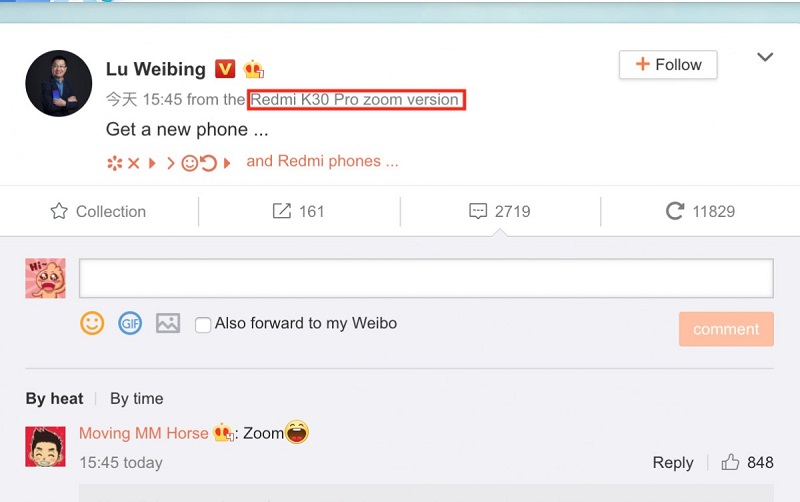Click the share icon showing 161
The width and height of the screenshot is (800, 502).
(282, 211)
